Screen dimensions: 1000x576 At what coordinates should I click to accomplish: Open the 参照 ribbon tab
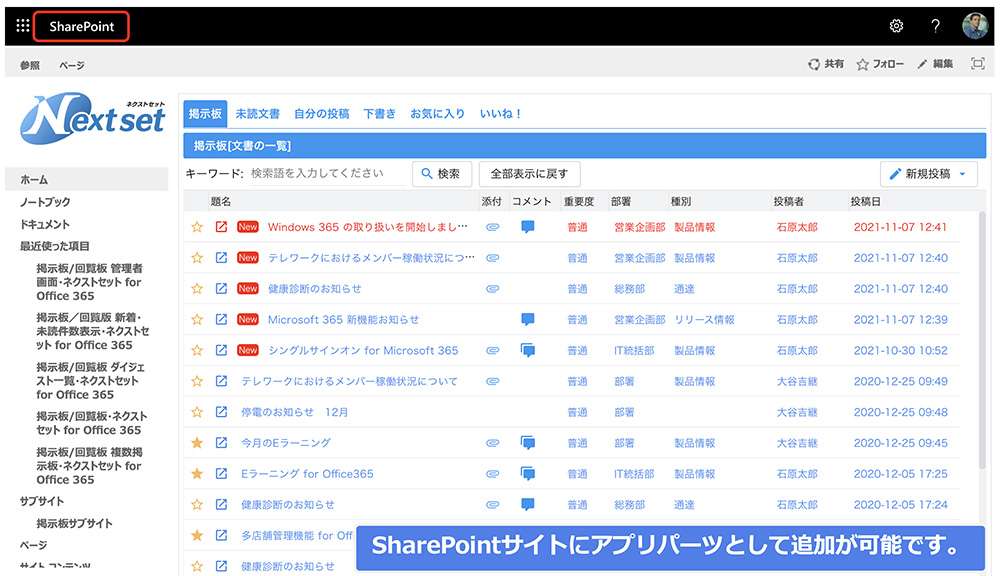click(29, 65)
